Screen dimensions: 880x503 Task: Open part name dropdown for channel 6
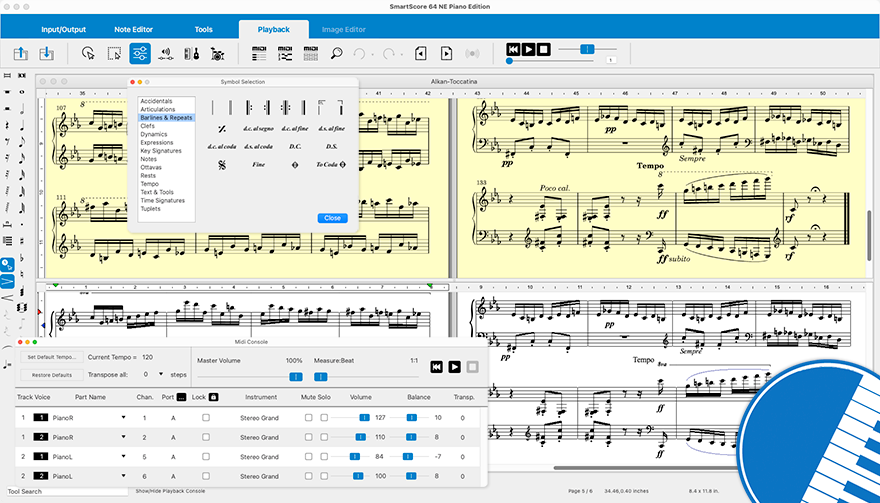coord(123,475)
